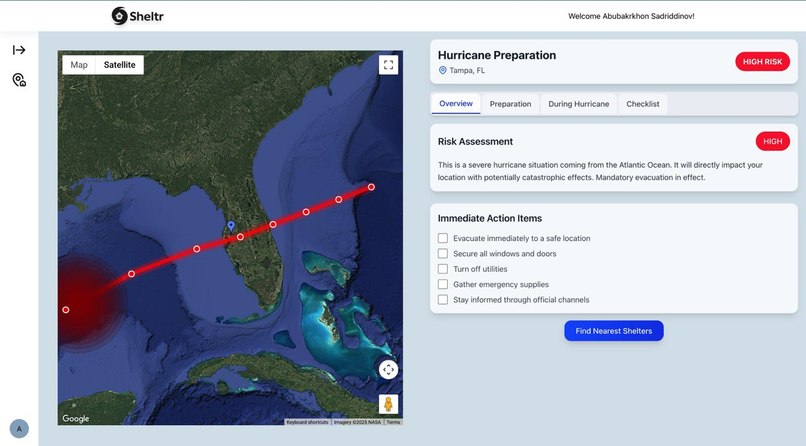Toggle fullscreen map view

click(x=388, y=65)
